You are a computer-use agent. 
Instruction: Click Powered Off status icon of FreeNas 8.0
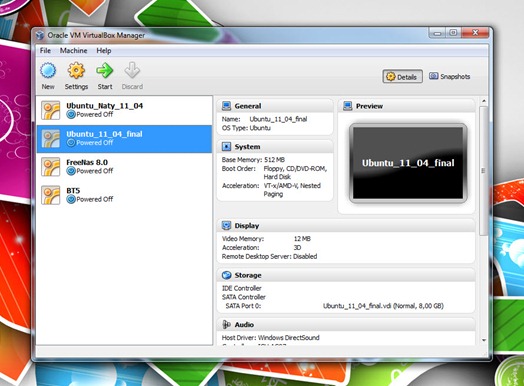click(71, 171)
